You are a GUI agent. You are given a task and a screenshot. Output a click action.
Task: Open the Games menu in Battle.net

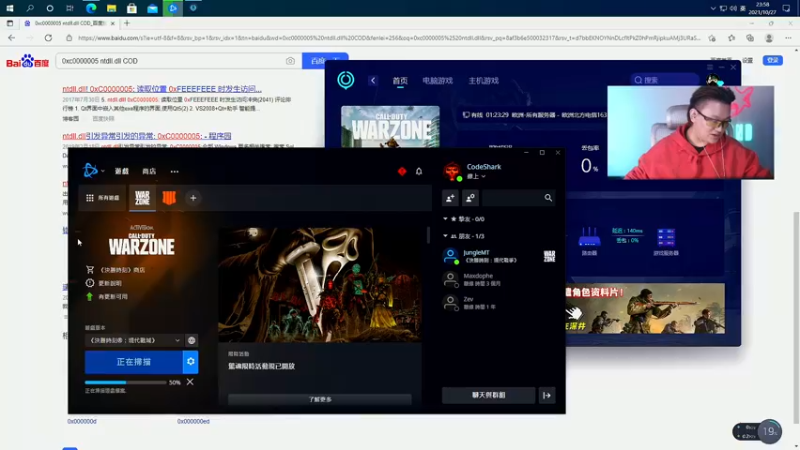(x=122, y=171)
